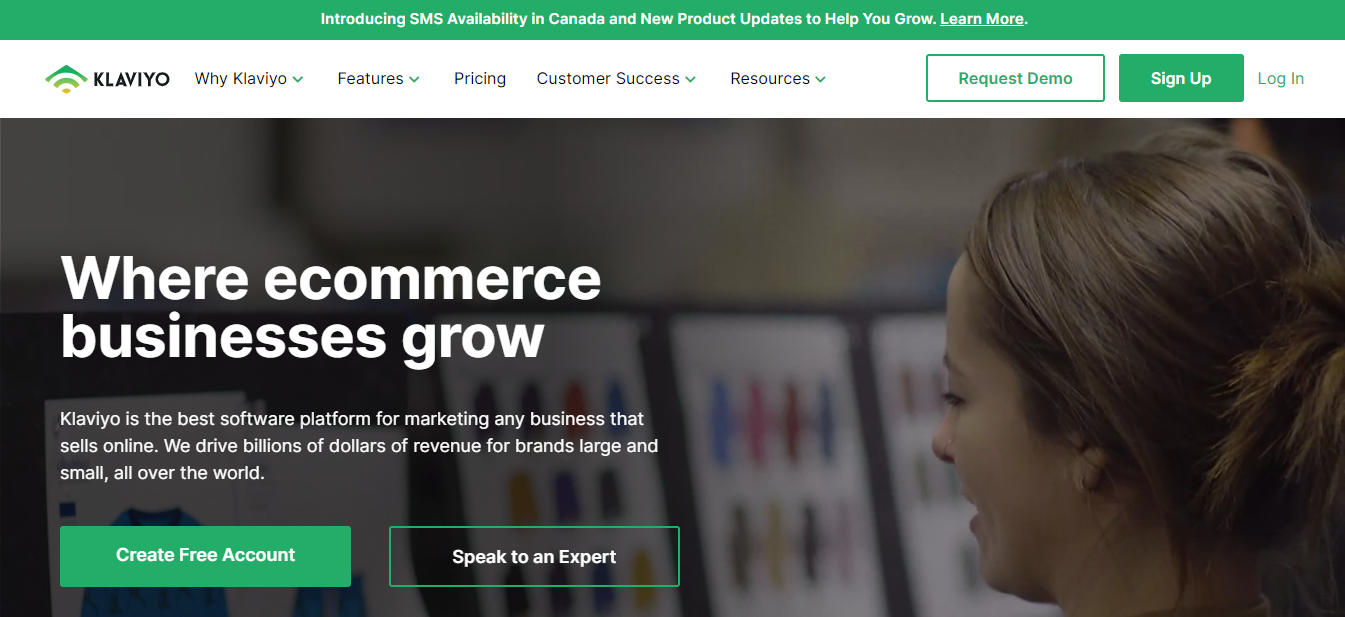
Task: Click the hero description paragraph
Action: click(359, 446)
